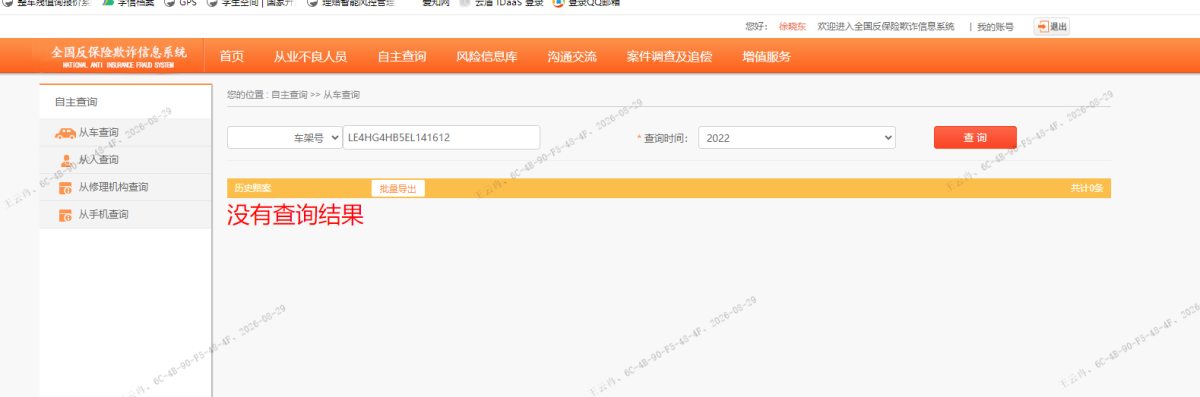Screen dimensions: 1200x397
Task: Open the 风险信息库 menu
Action: (x=486, y=57)
